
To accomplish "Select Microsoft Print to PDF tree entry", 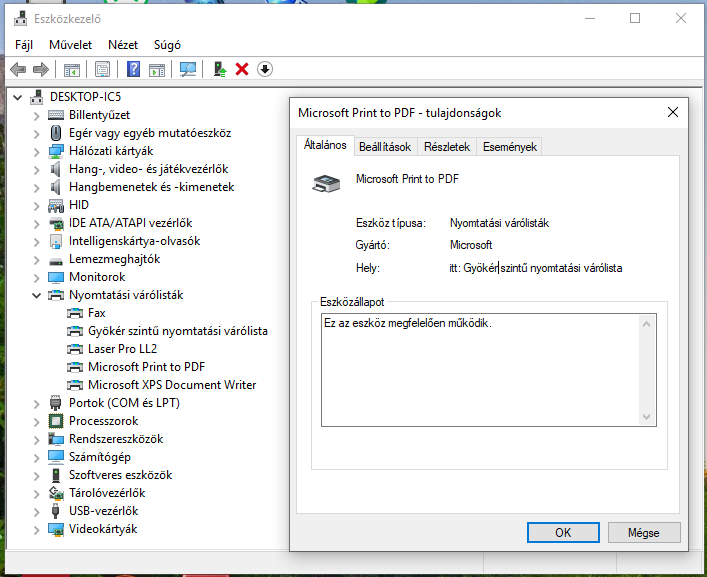I will pos(146,367).
